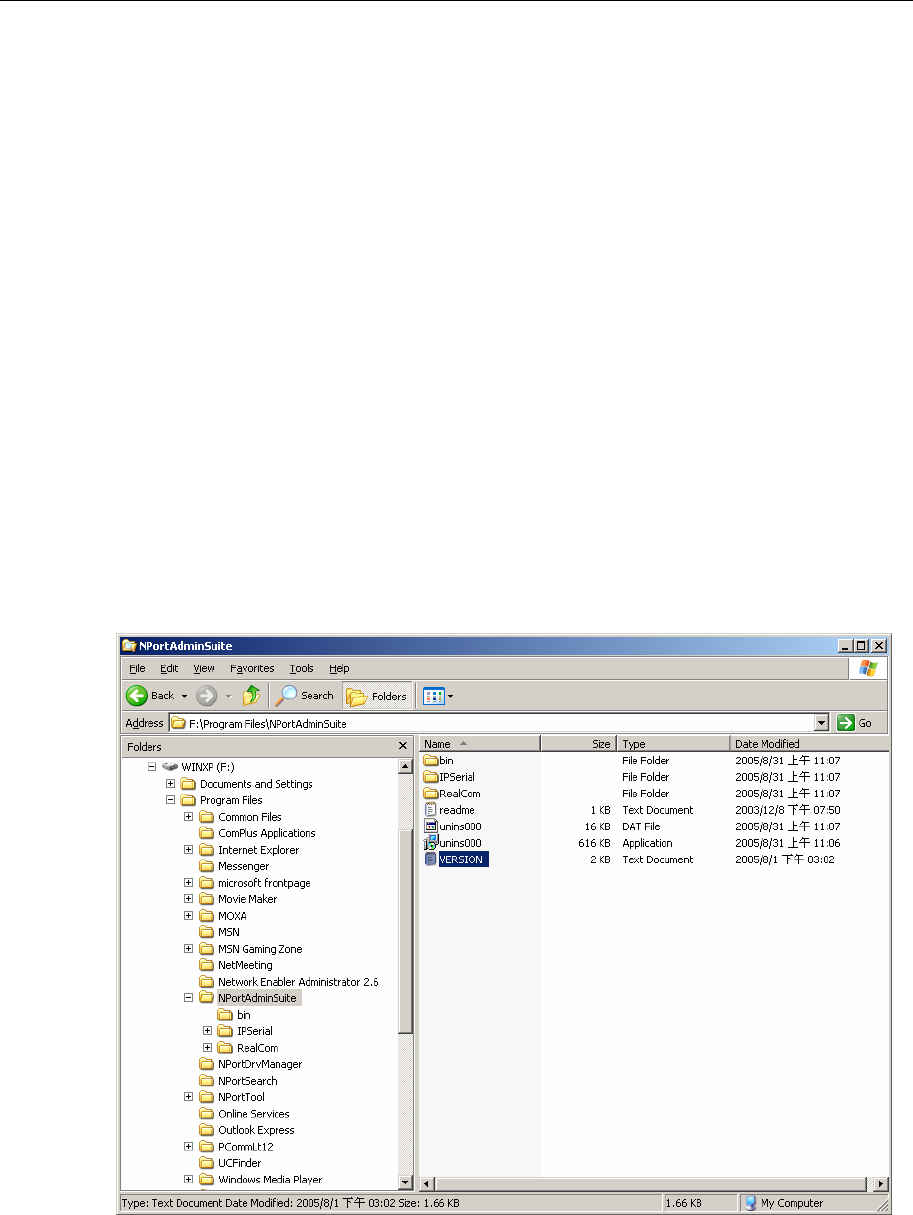Screen dimensions: 913x1215
Task: Expand the MOXA tree node
Action: (189, 916)
